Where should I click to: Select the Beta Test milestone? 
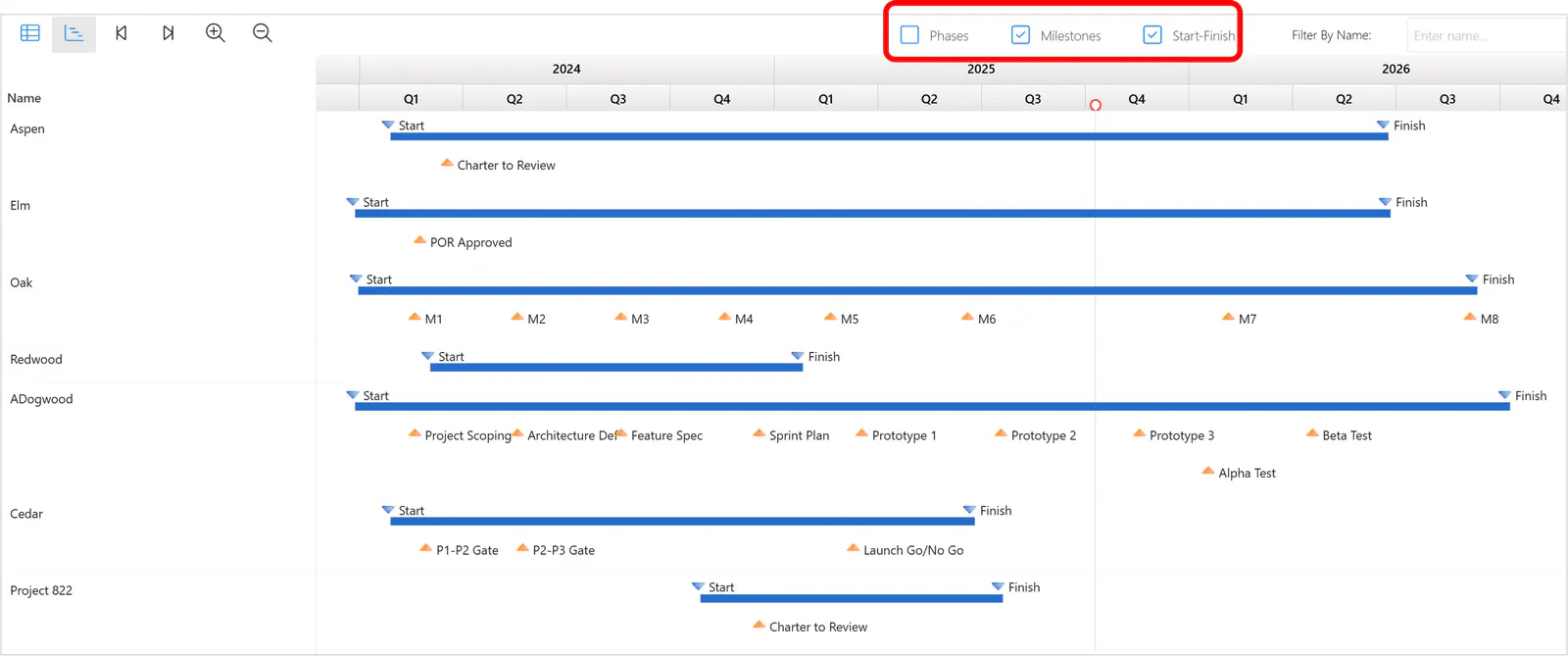point(1312,433)
